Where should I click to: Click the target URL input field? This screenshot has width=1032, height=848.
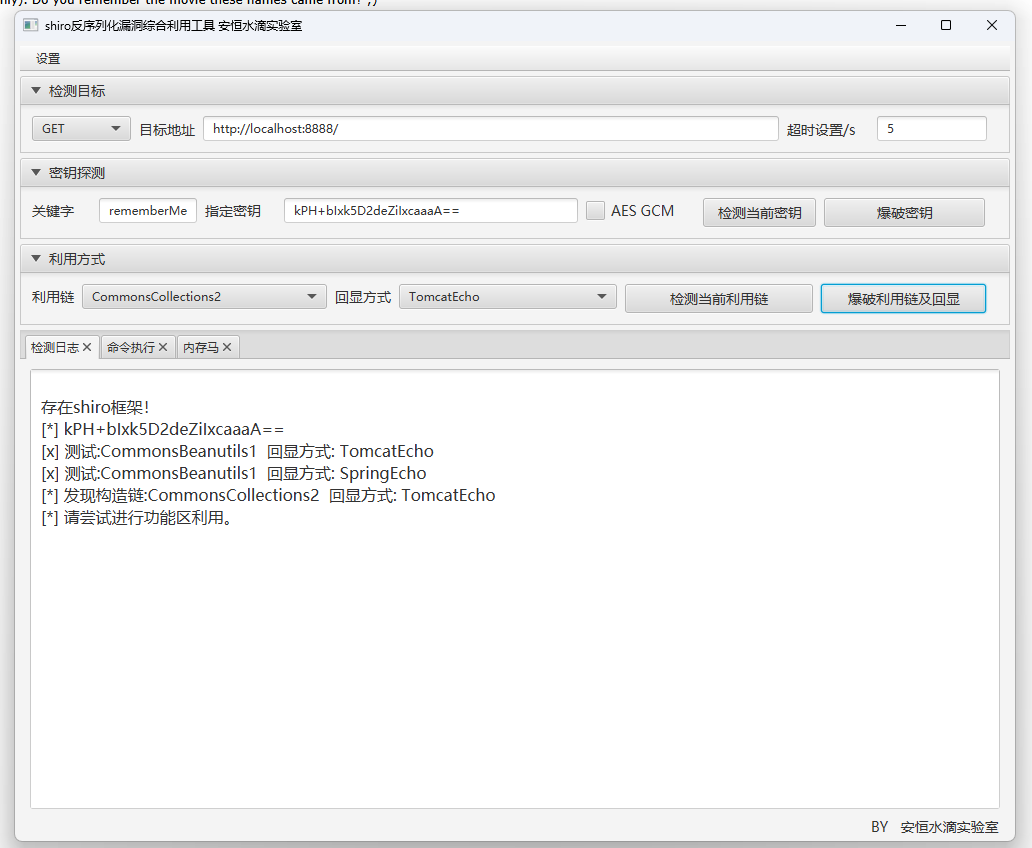[490, 129]
